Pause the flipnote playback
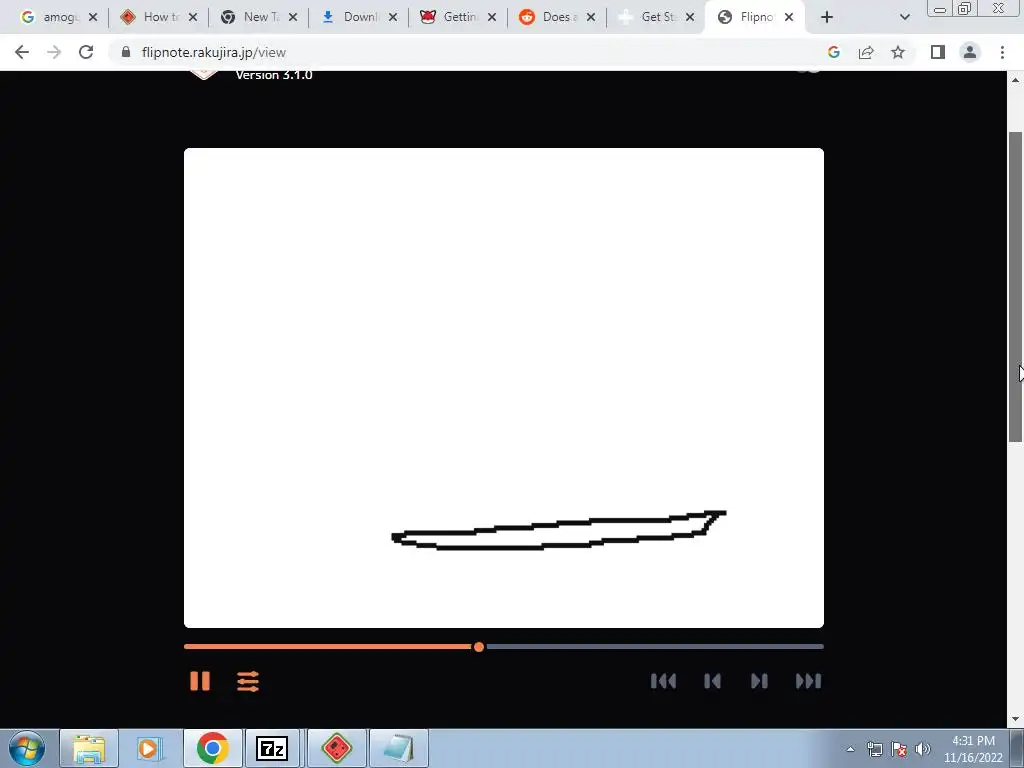Viewport: 1024px width, 768px height. (x=200, y=681)
